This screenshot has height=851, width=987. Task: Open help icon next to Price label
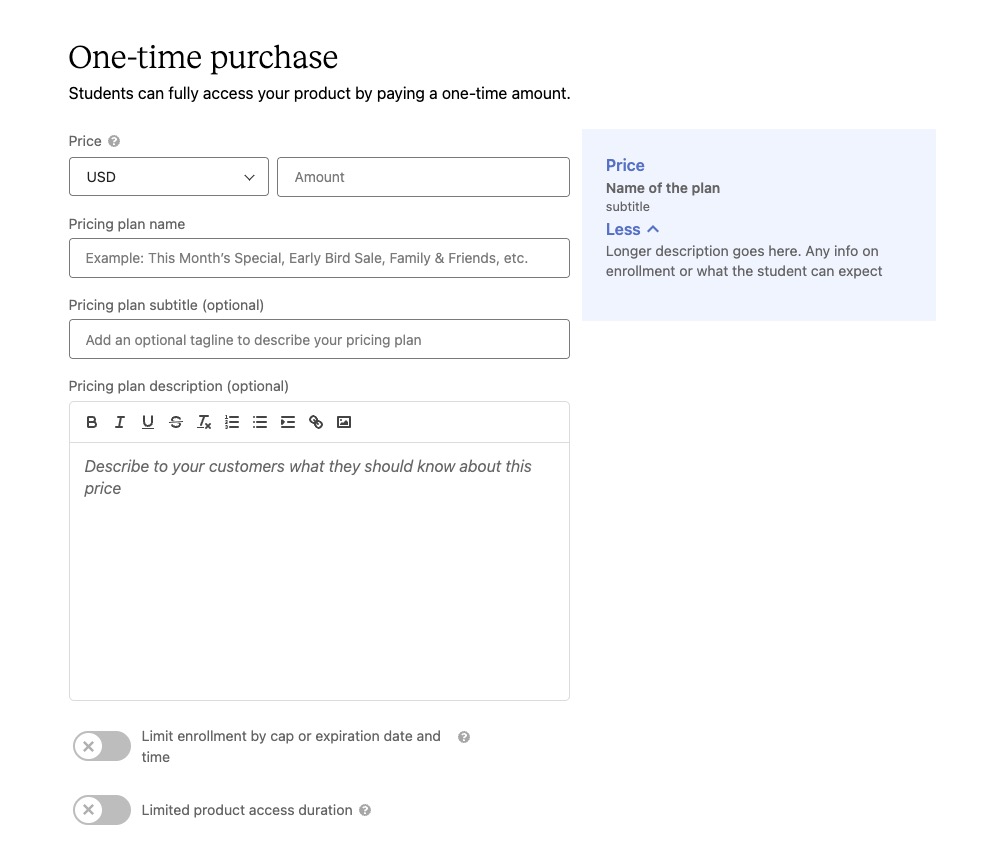114,141
